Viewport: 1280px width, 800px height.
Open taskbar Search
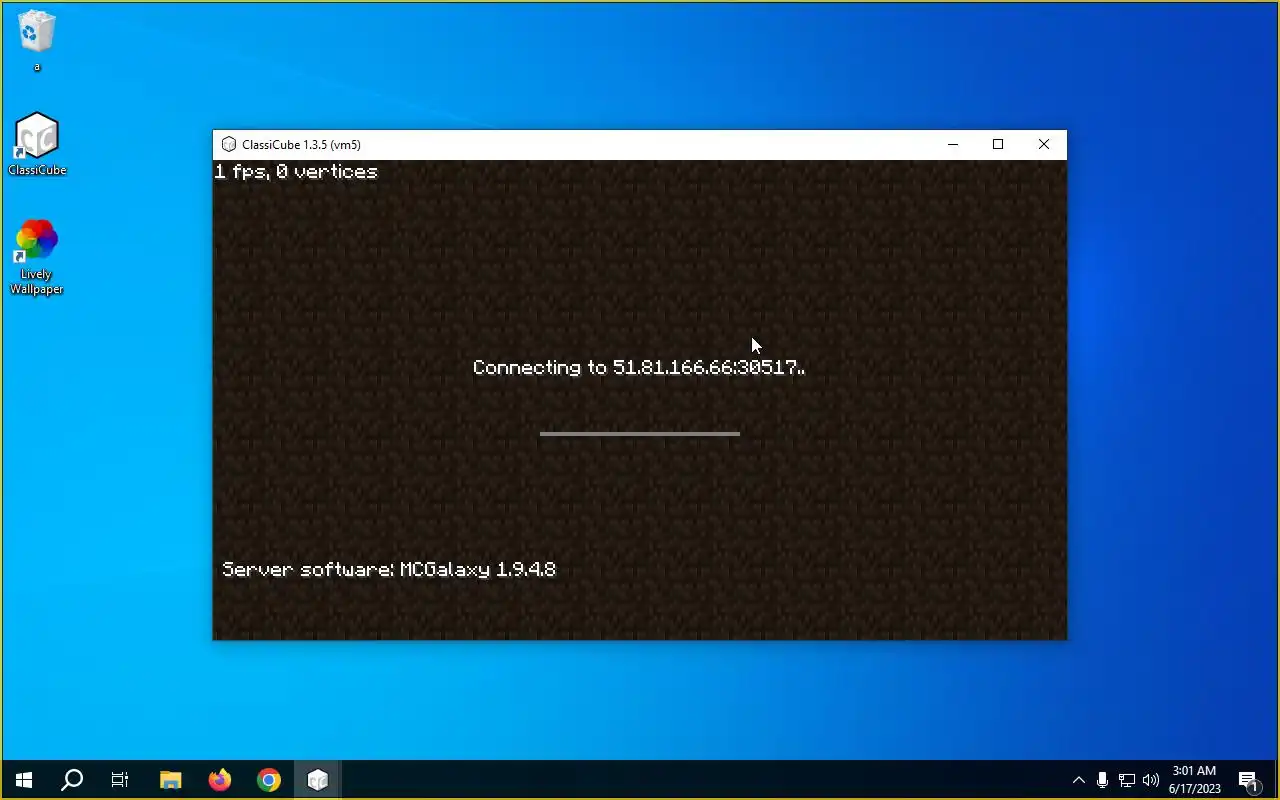pyautogui.click(x=72, y=780)
